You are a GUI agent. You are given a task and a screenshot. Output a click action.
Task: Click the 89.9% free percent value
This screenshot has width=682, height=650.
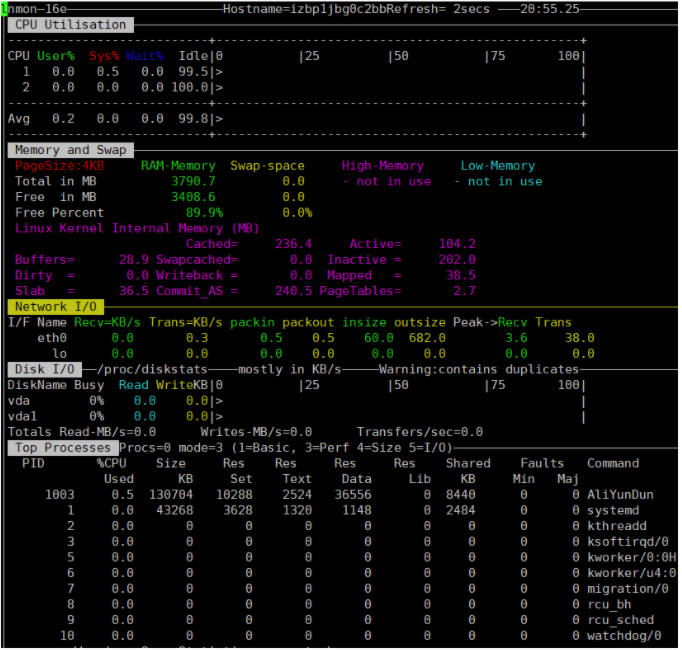point(205,213)
